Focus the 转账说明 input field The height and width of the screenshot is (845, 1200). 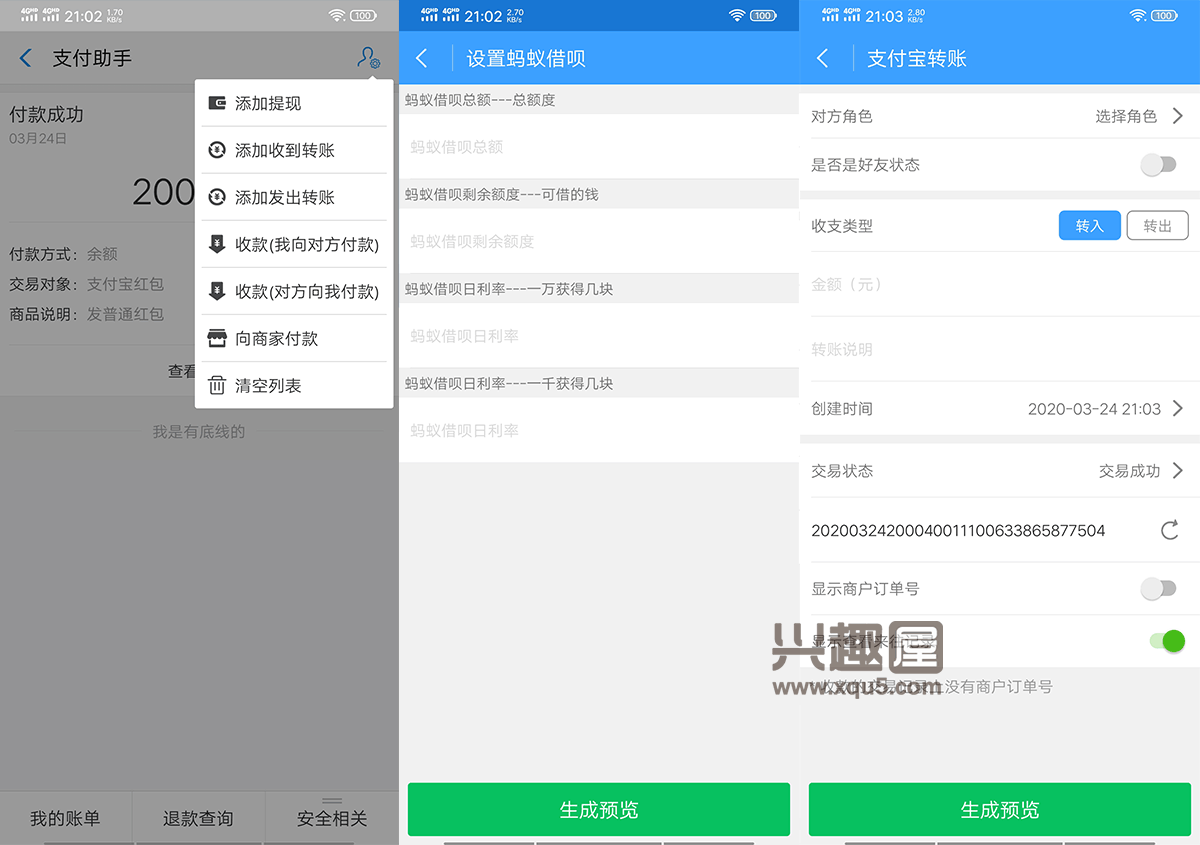coord(1000,349)
